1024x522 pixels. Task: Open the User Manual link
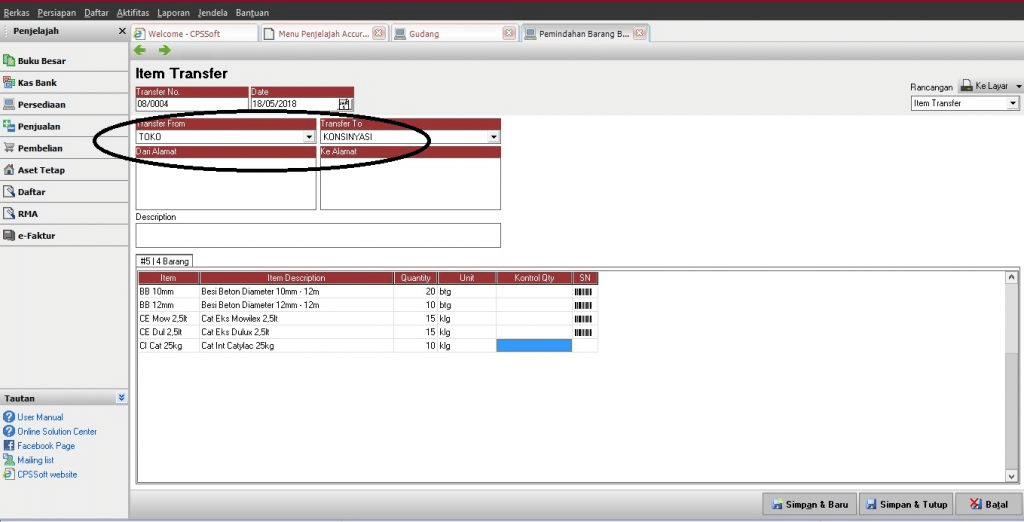(x=40, y=417)
